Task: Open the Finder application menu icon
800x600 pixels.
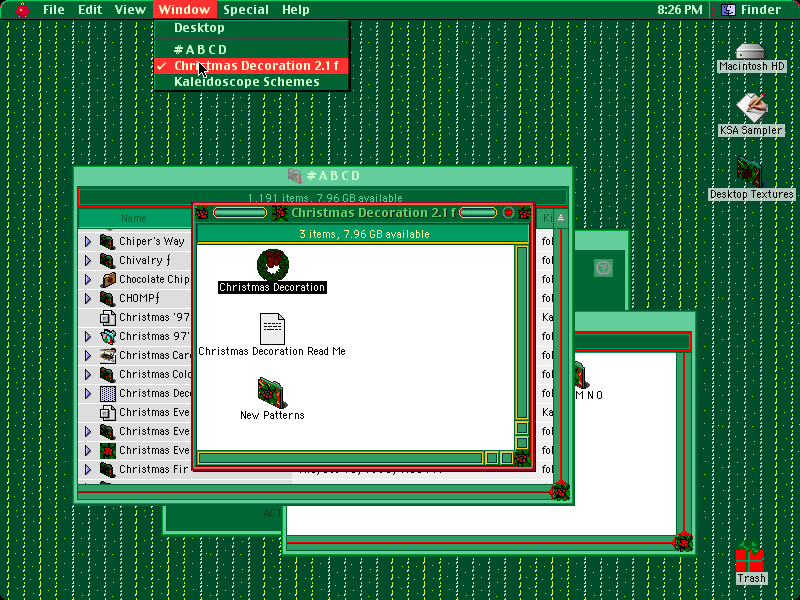Action: pos(728,9)
